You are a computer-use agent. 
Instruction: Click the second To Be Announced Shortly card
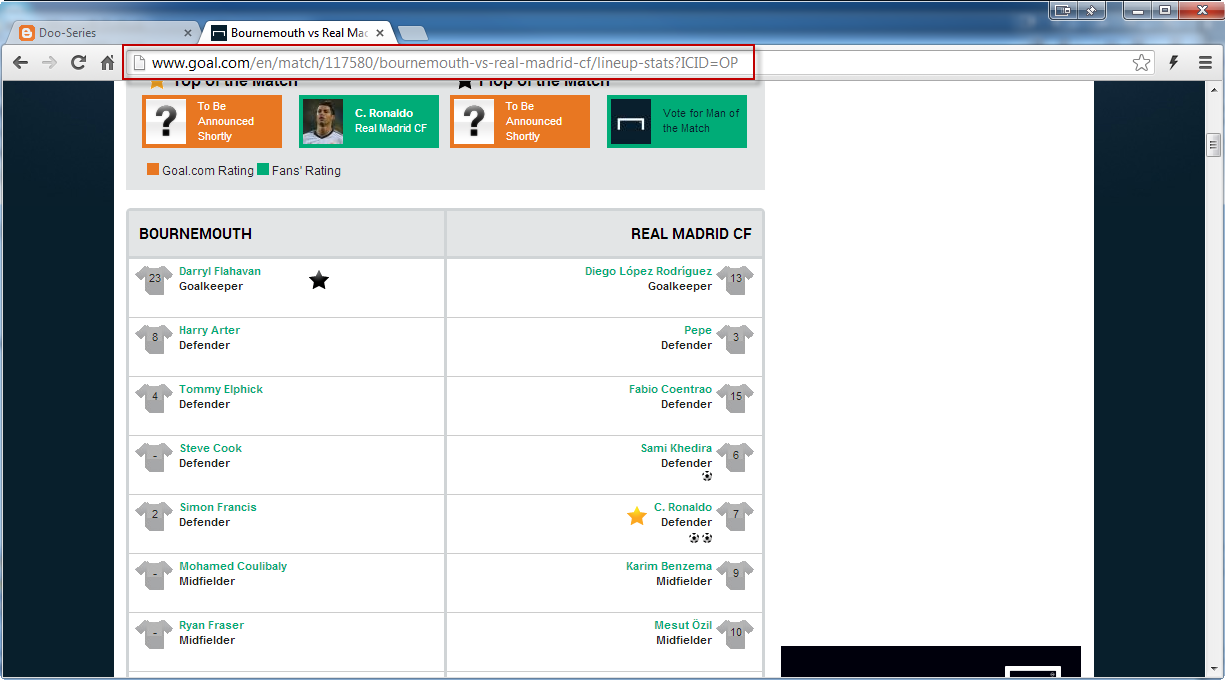(520, 122)
